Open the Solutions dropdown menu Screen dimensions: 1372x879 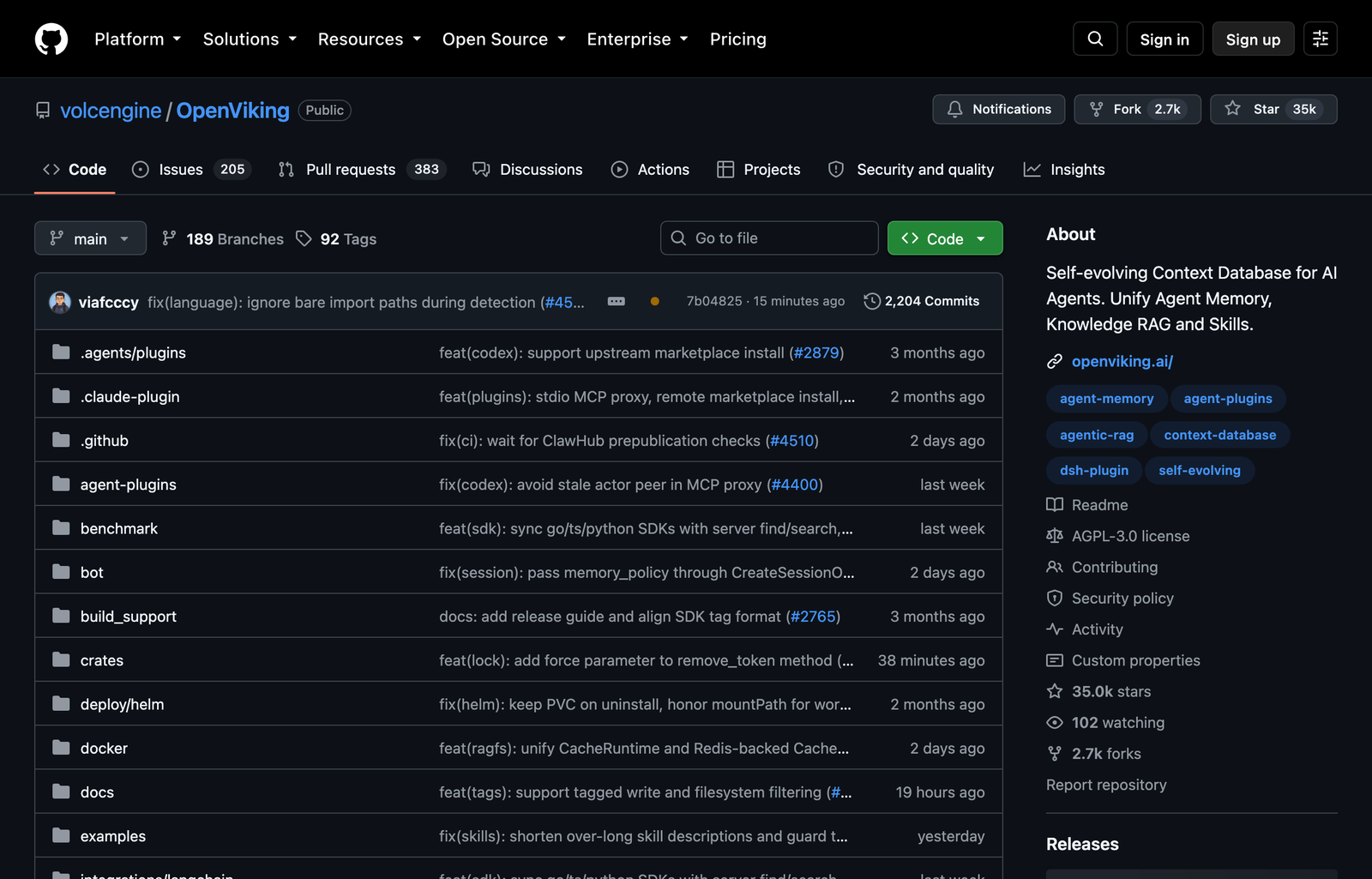(250, 39)
